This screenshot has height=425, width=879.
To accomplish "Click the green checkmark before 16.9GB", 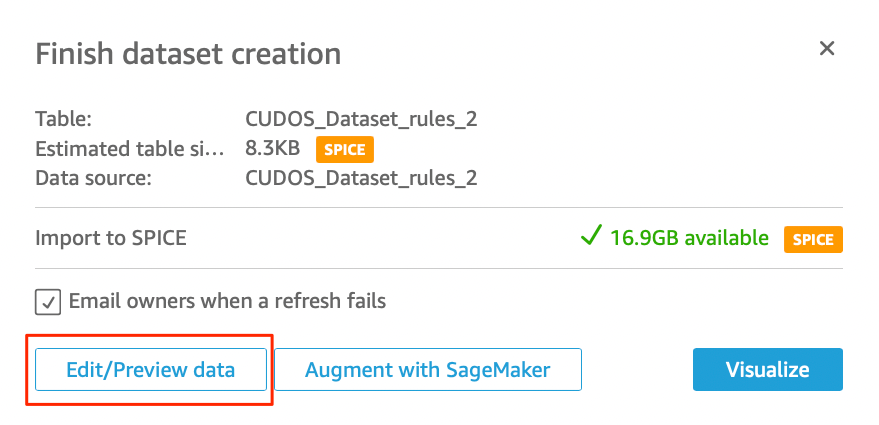I will click(x=591, y=237).
